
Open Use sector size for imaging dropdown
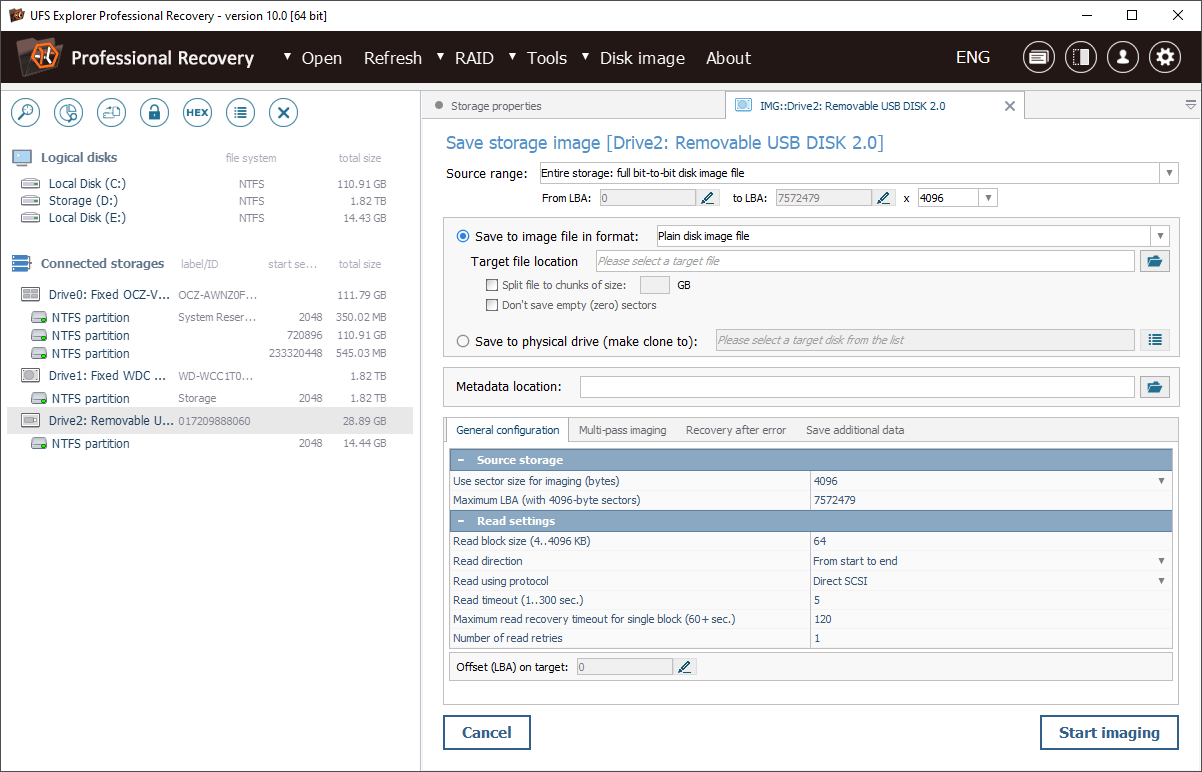pos(1161,481)
